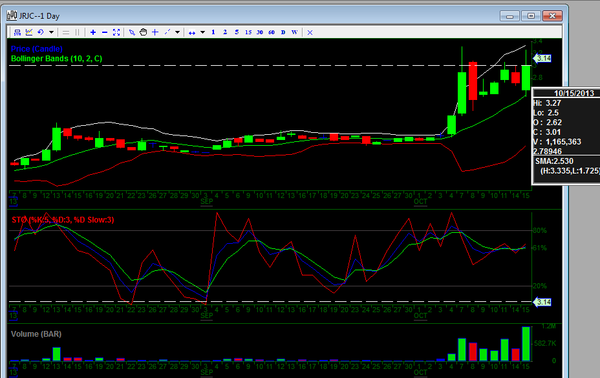
Task: Select the hand pan tool
Action: 143,33
